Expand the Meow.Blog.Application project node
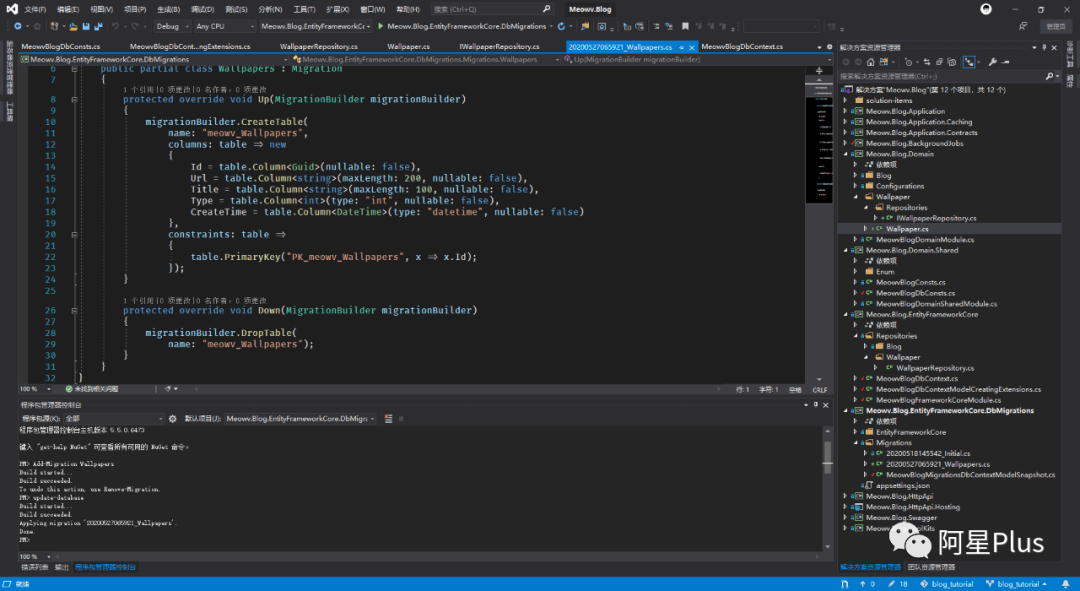 [845, 111]
